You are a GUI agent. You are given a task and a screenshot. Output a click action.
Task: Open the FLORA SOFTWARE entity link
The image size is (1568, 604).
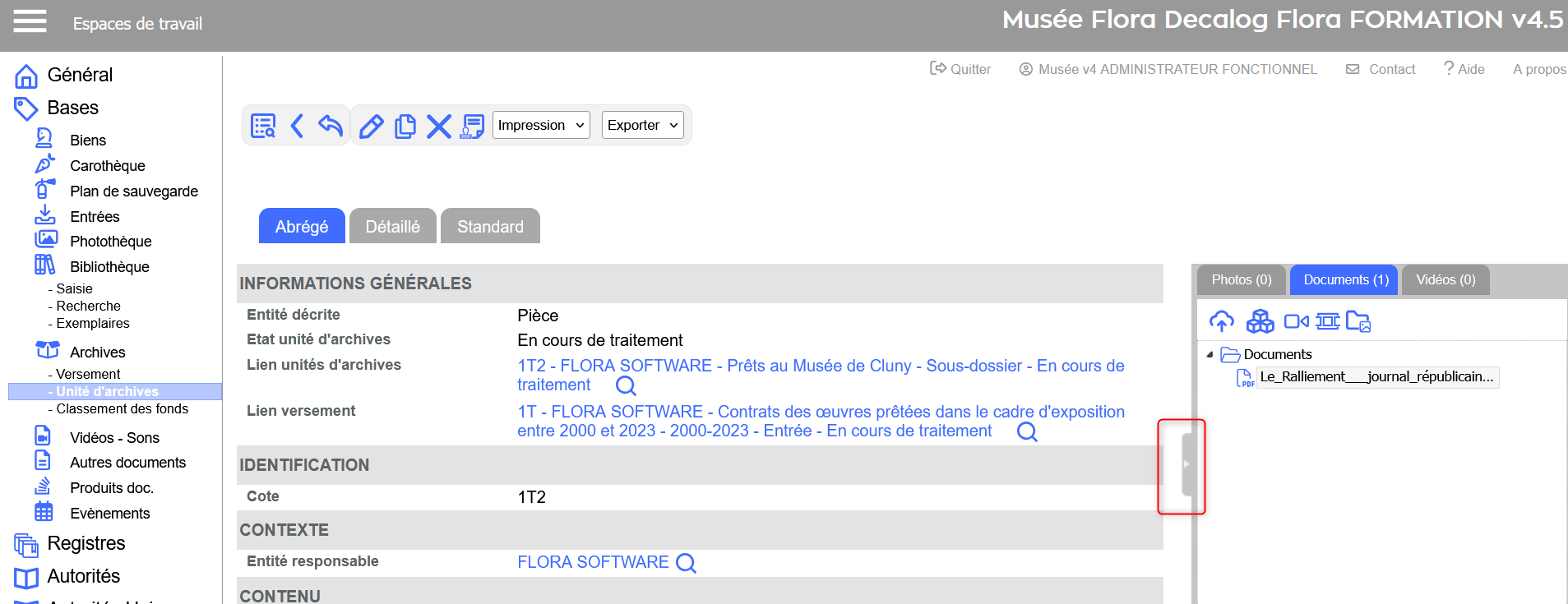pyautogui.click(x=593, y=562)
